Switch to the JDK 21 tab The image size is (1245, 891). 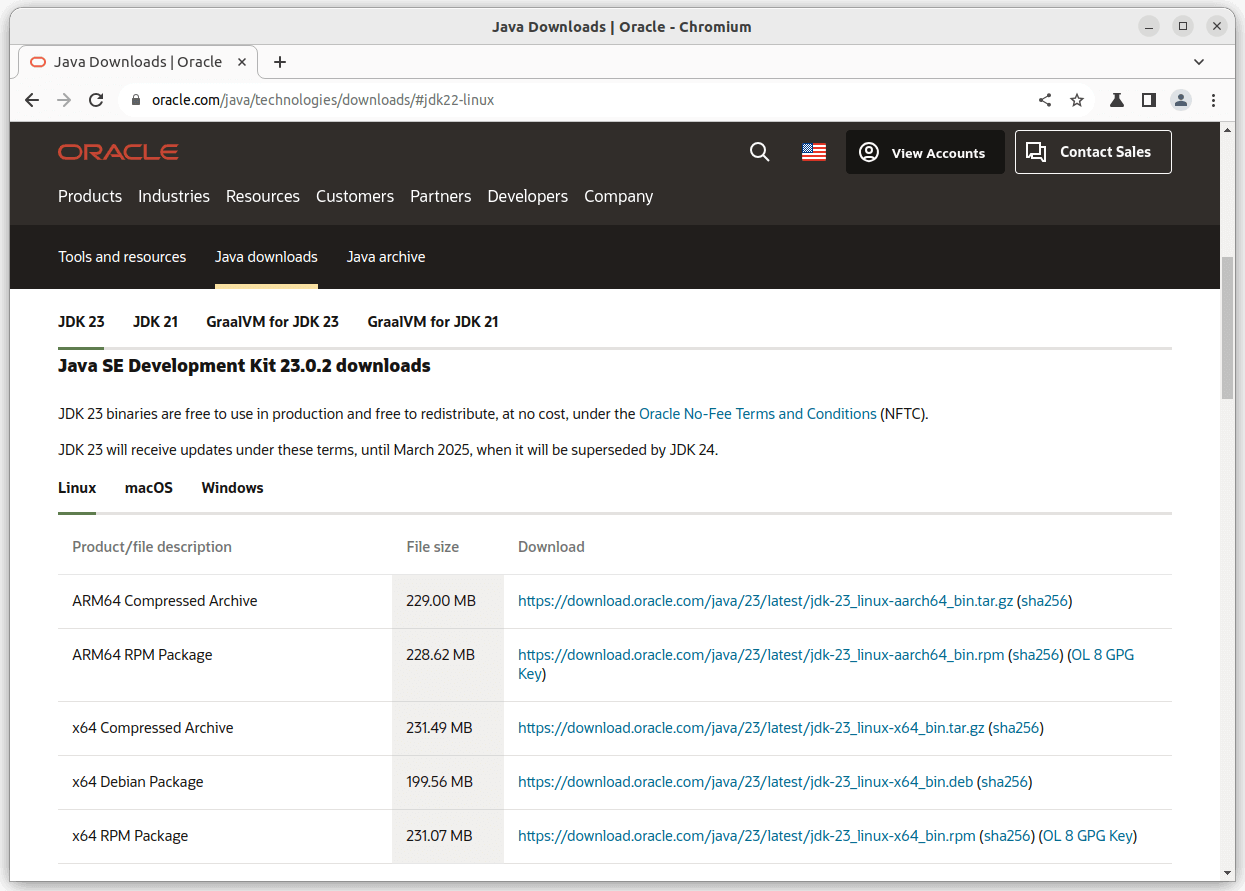[155, 322]
